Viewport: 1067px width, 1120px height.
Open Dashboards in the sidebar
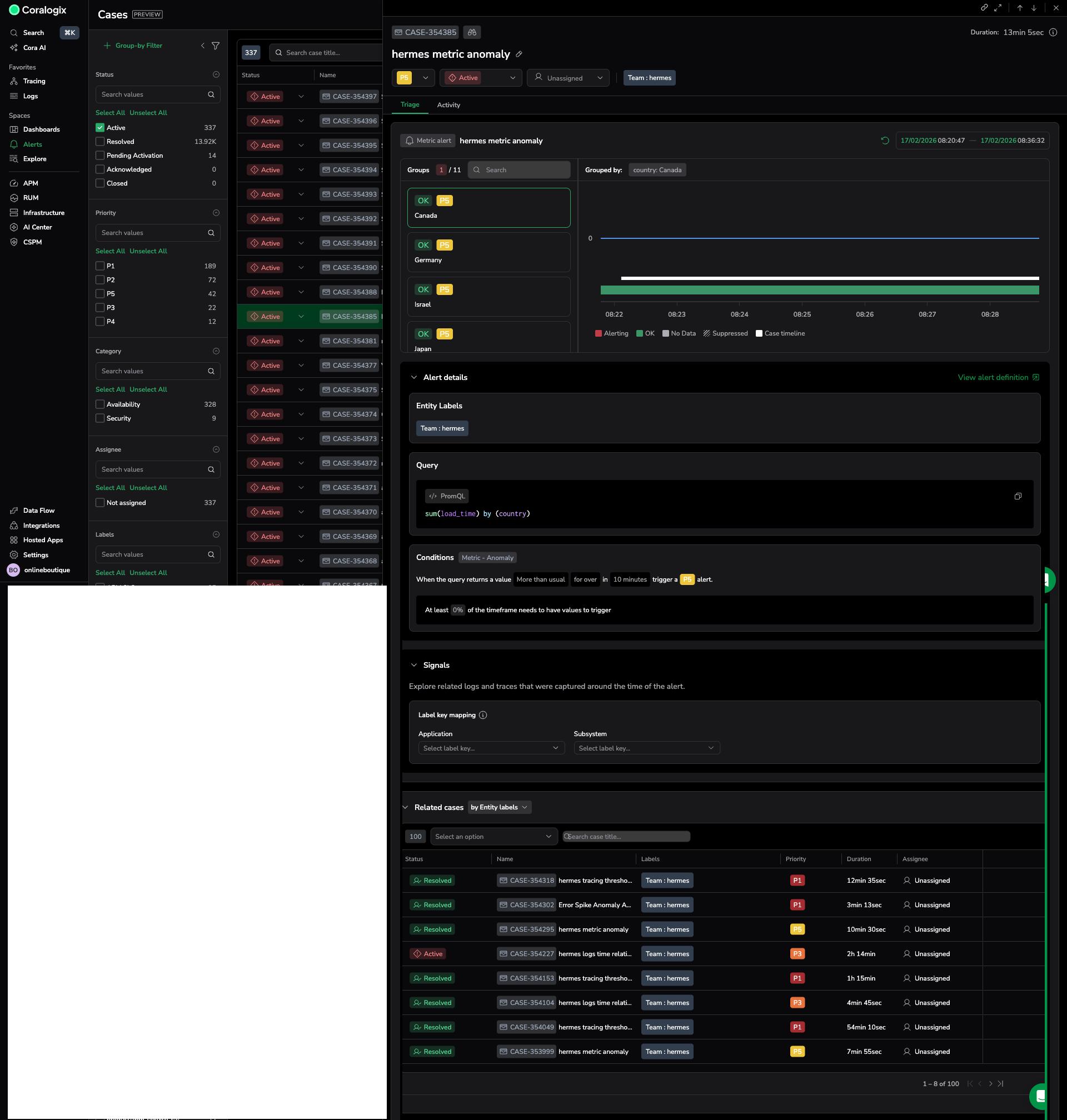[41, 129]
